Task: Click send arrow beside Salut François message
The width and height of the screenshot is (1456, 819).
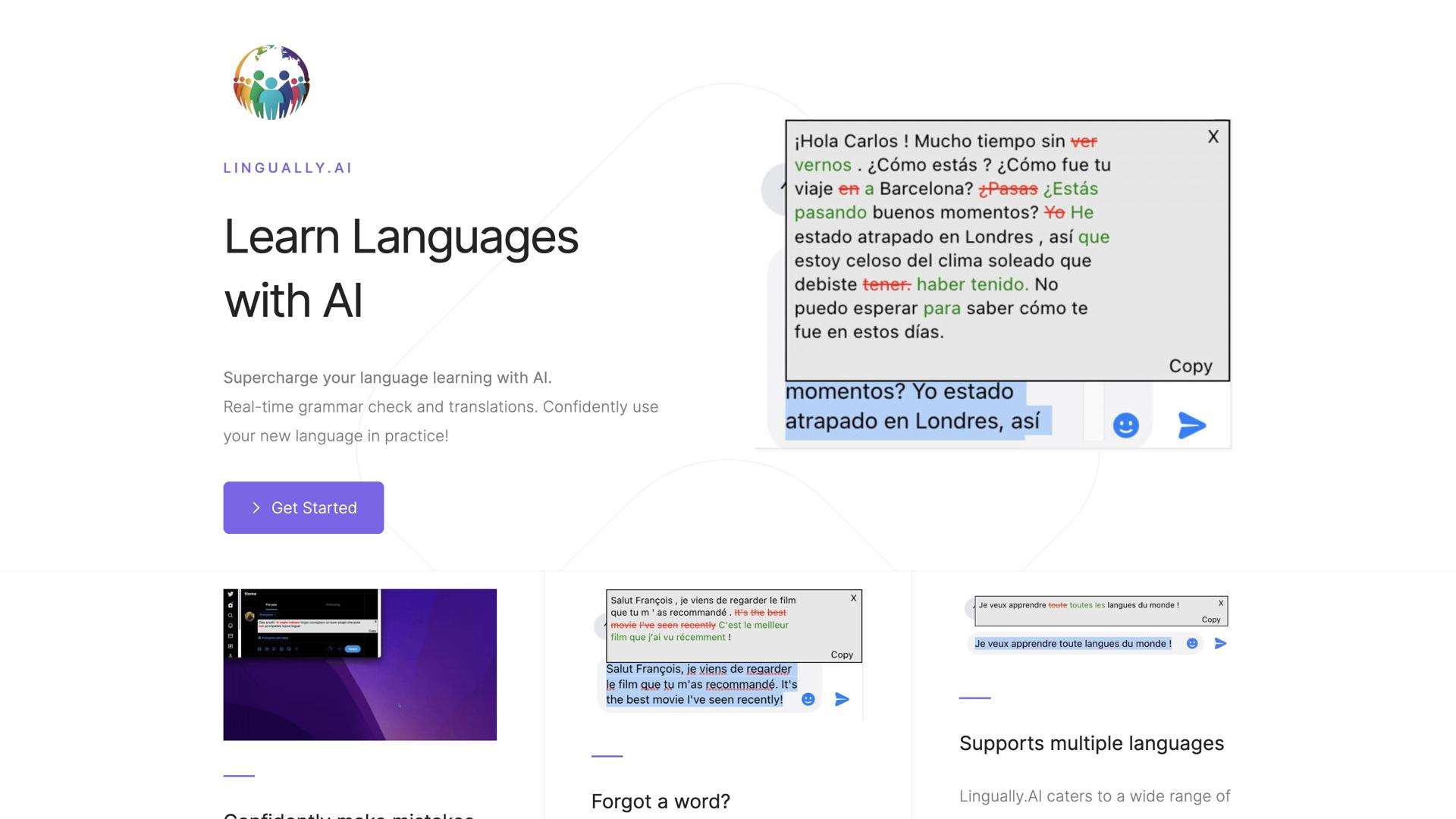Action: [x=842, y=699]
